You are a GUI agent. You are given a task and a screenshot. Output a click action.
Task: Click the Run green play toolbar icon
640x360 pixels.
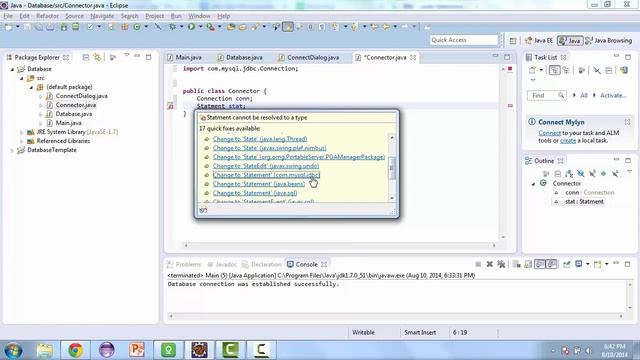(191, 27)
